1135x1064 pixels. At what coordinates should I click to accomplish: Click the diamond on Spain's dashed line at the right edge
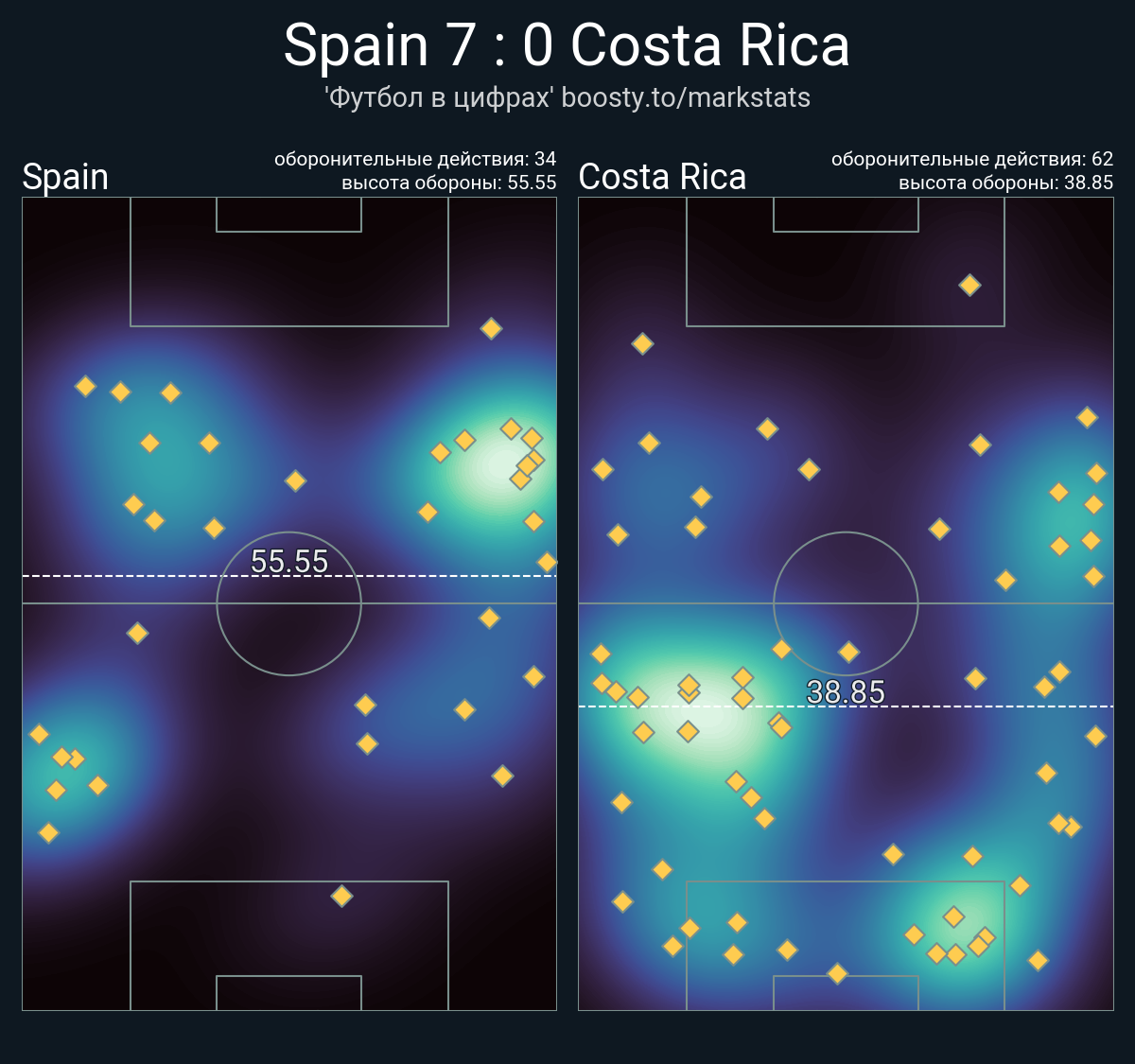[x=547, y=563]
